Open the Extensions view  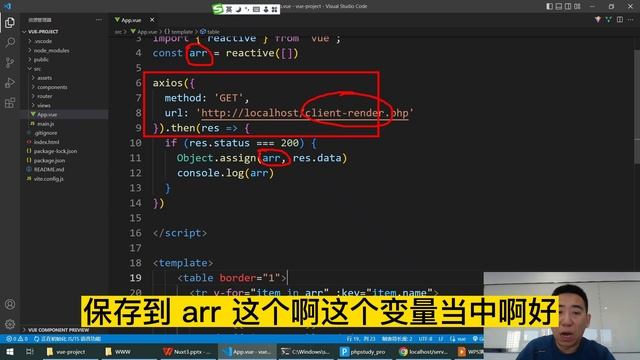point(10,102)
